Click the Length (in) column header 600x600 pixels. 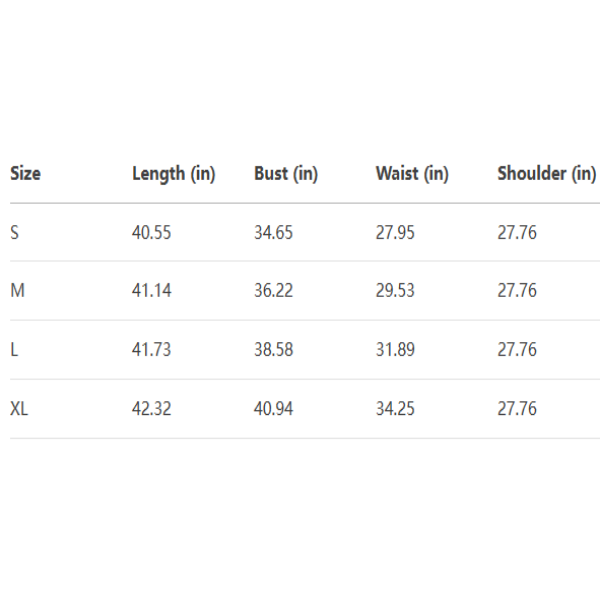[173, 174]
